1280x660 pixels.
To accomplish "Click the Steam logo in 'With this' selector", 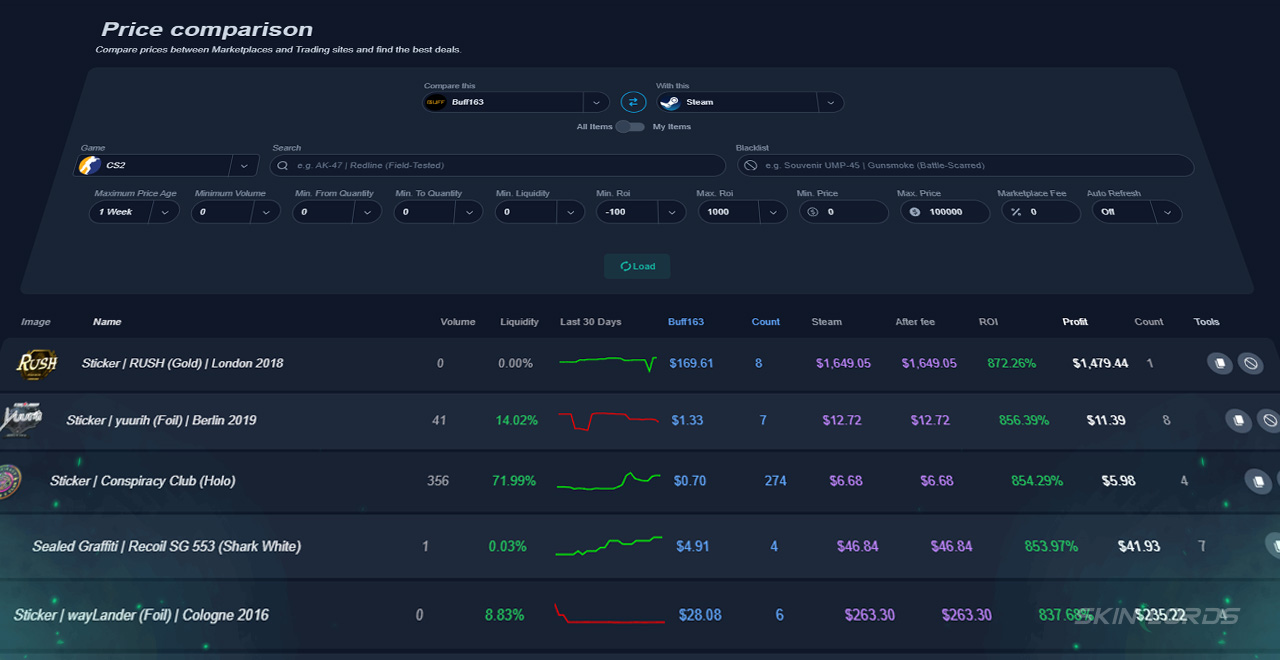I will (670, 102).
